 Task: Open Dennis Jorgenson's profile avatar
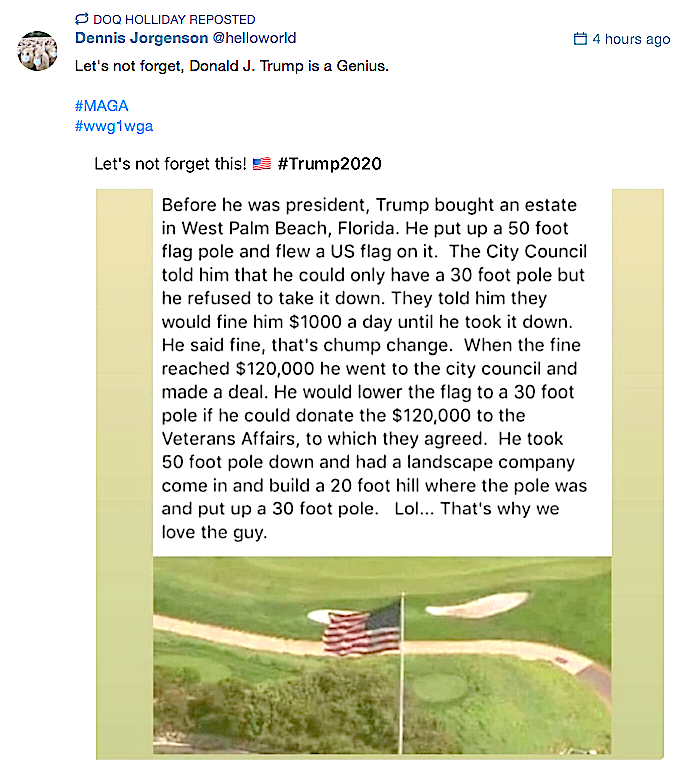click(37, 50)
